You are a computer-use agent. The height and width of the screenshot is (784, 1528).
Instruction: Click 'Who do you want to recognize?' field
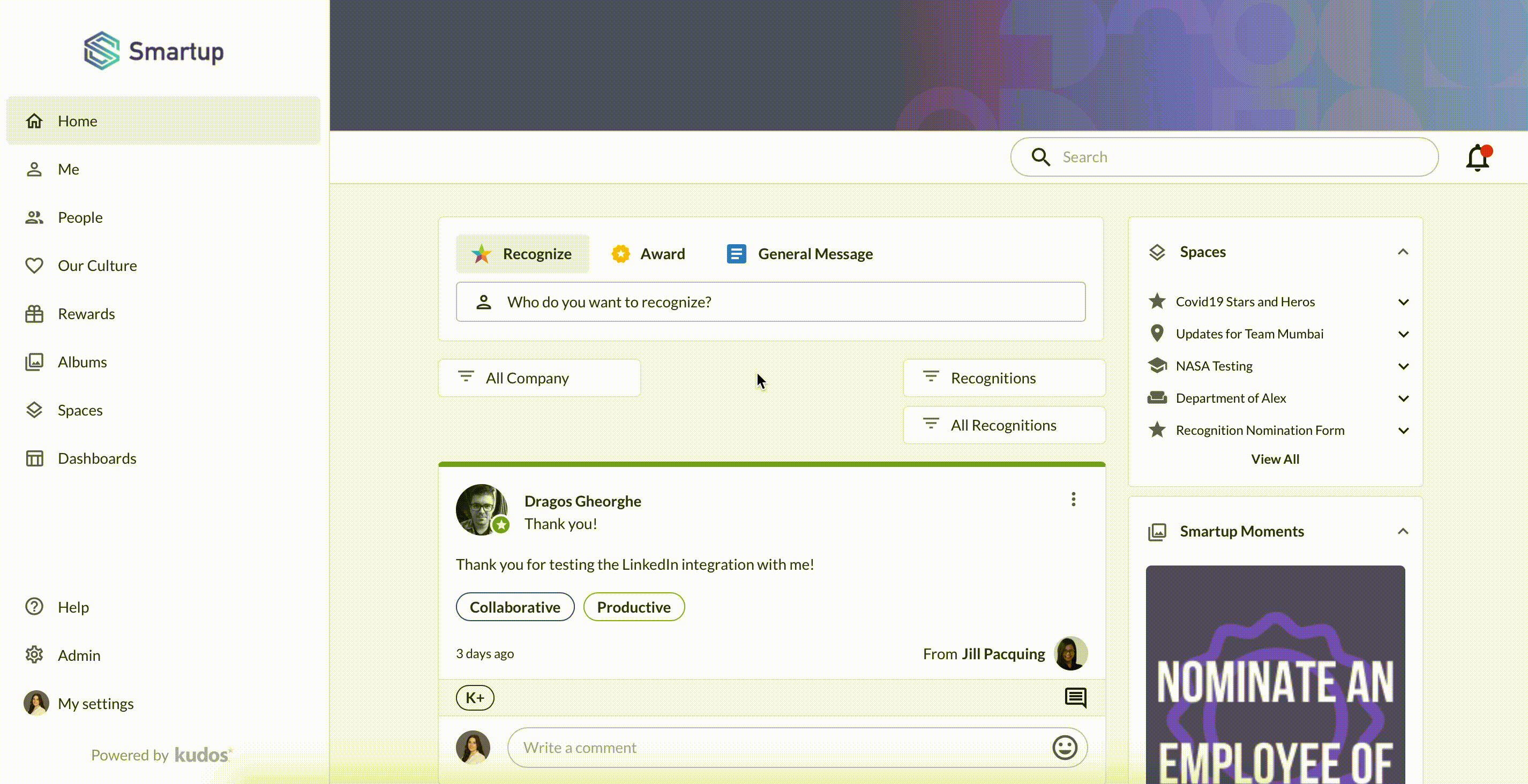pyautogui.click(x=770, y=302)
